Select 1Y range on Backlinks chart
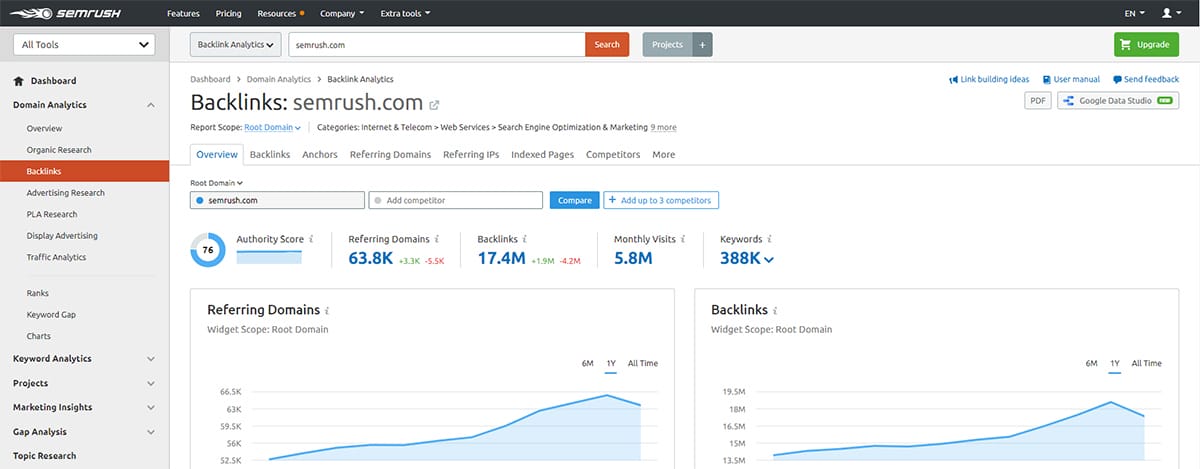The width and height of the screenshot is (1200, 469). click(1115, 363)
